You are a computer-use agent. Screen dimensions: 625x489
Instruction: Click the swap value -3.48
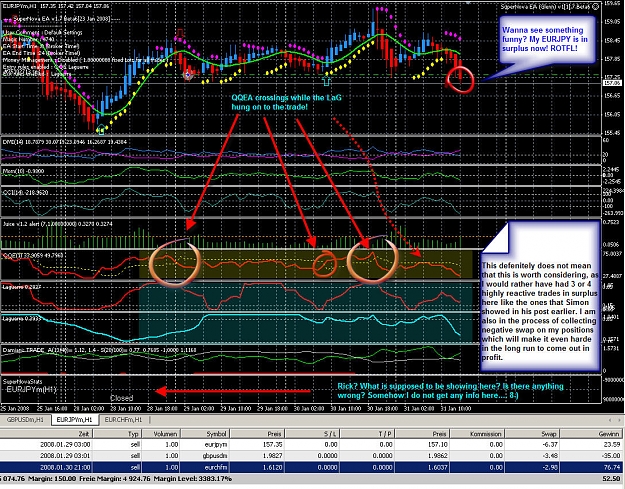coord(550,456)
